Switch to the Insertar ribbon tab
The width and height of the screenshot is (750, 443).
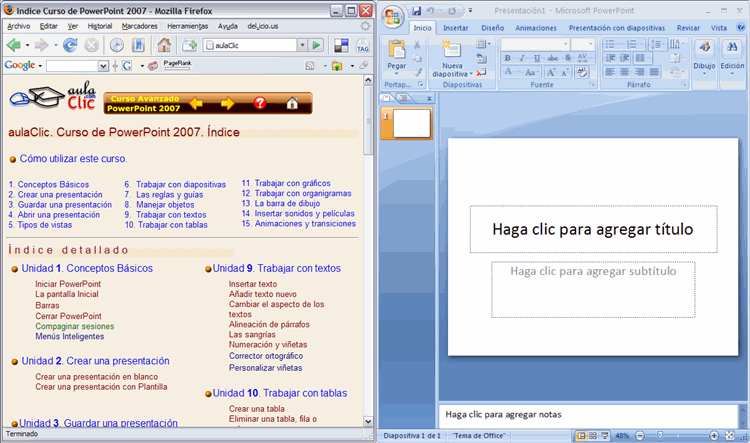coord(456,28)
